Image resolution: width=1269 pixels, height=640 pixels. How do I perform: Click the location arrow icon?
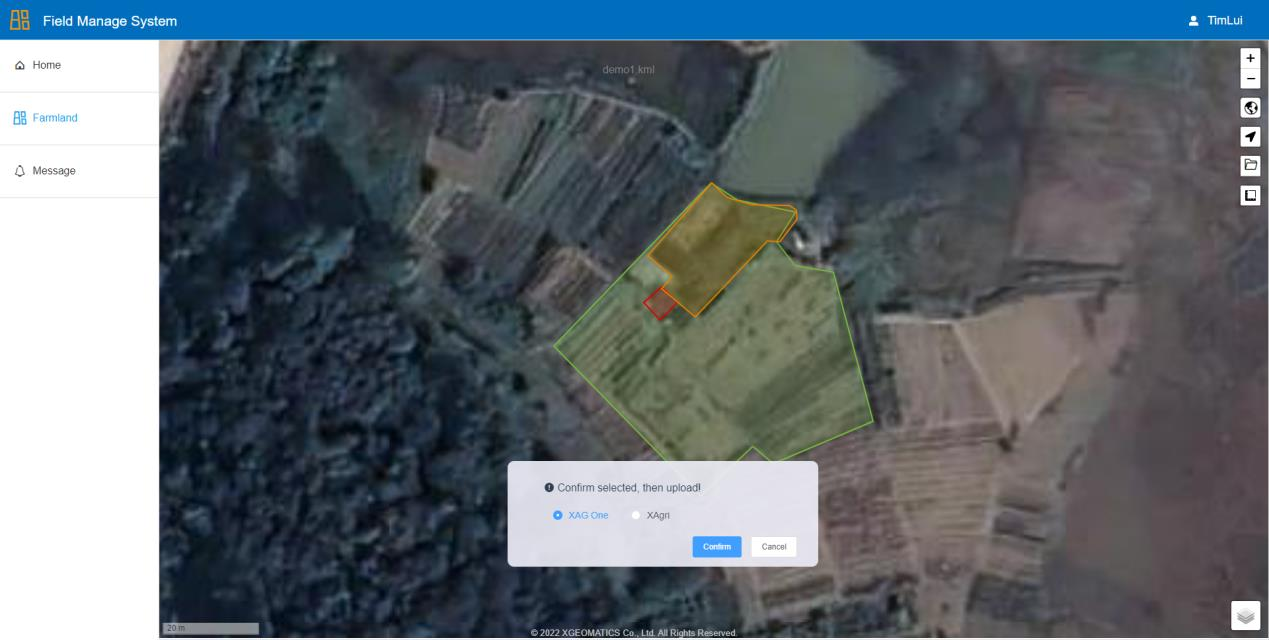1250,137
